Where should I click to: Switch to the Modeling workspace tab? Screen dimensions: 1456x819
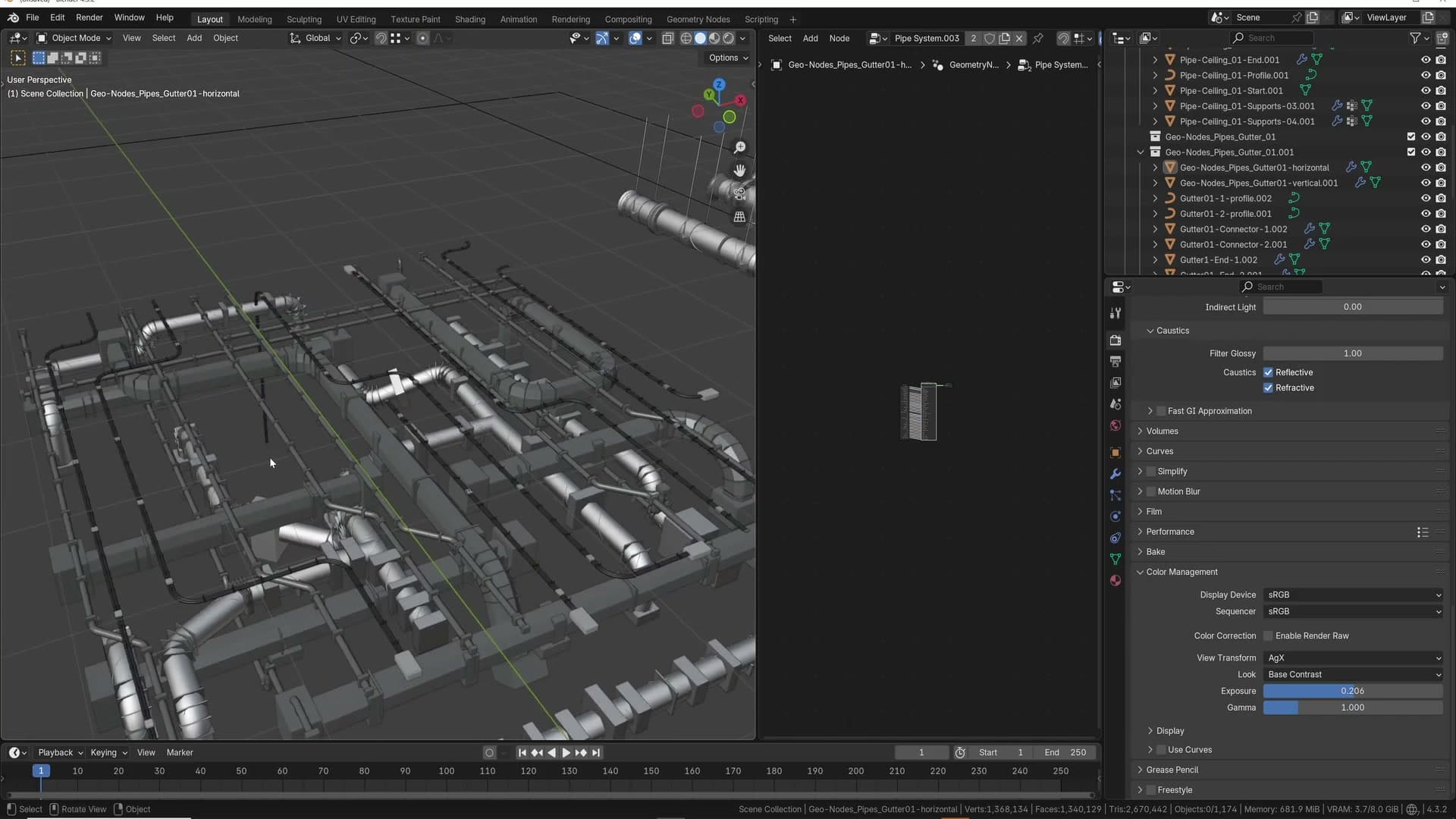click(x=254, y=20)
